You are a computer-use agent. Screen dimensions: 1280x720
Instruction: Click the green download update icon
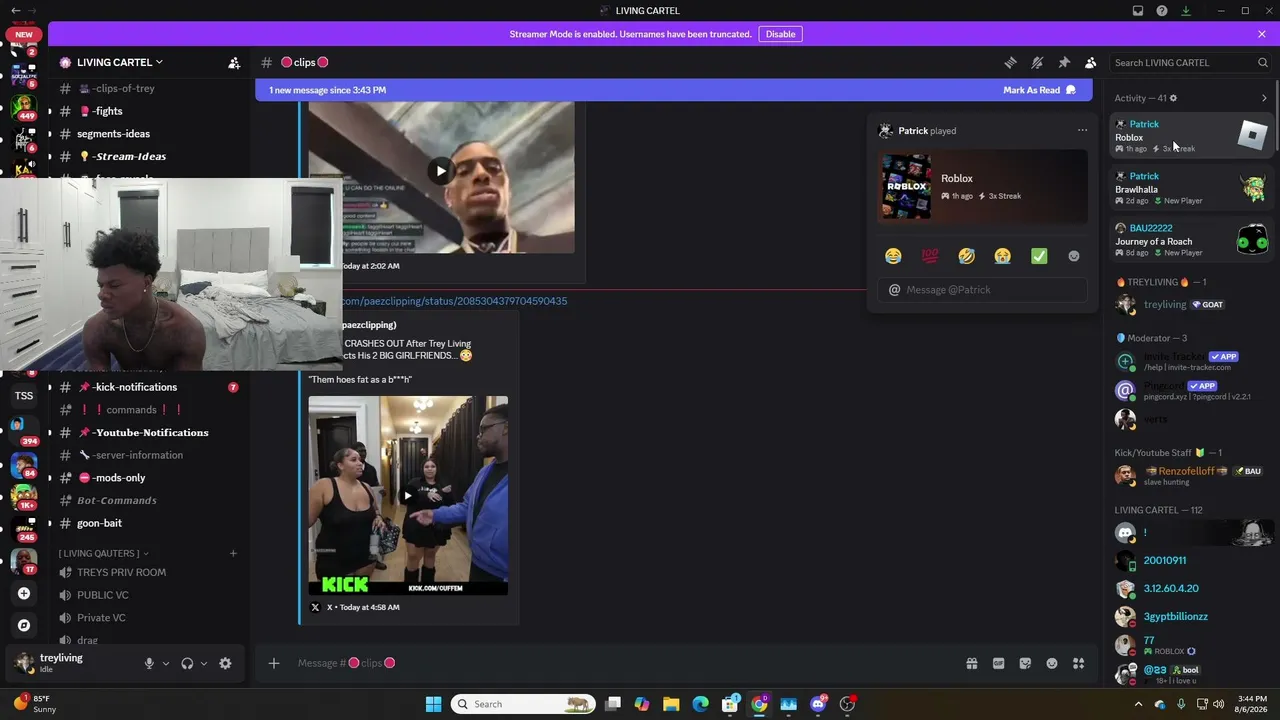[x=1186, y=11]
